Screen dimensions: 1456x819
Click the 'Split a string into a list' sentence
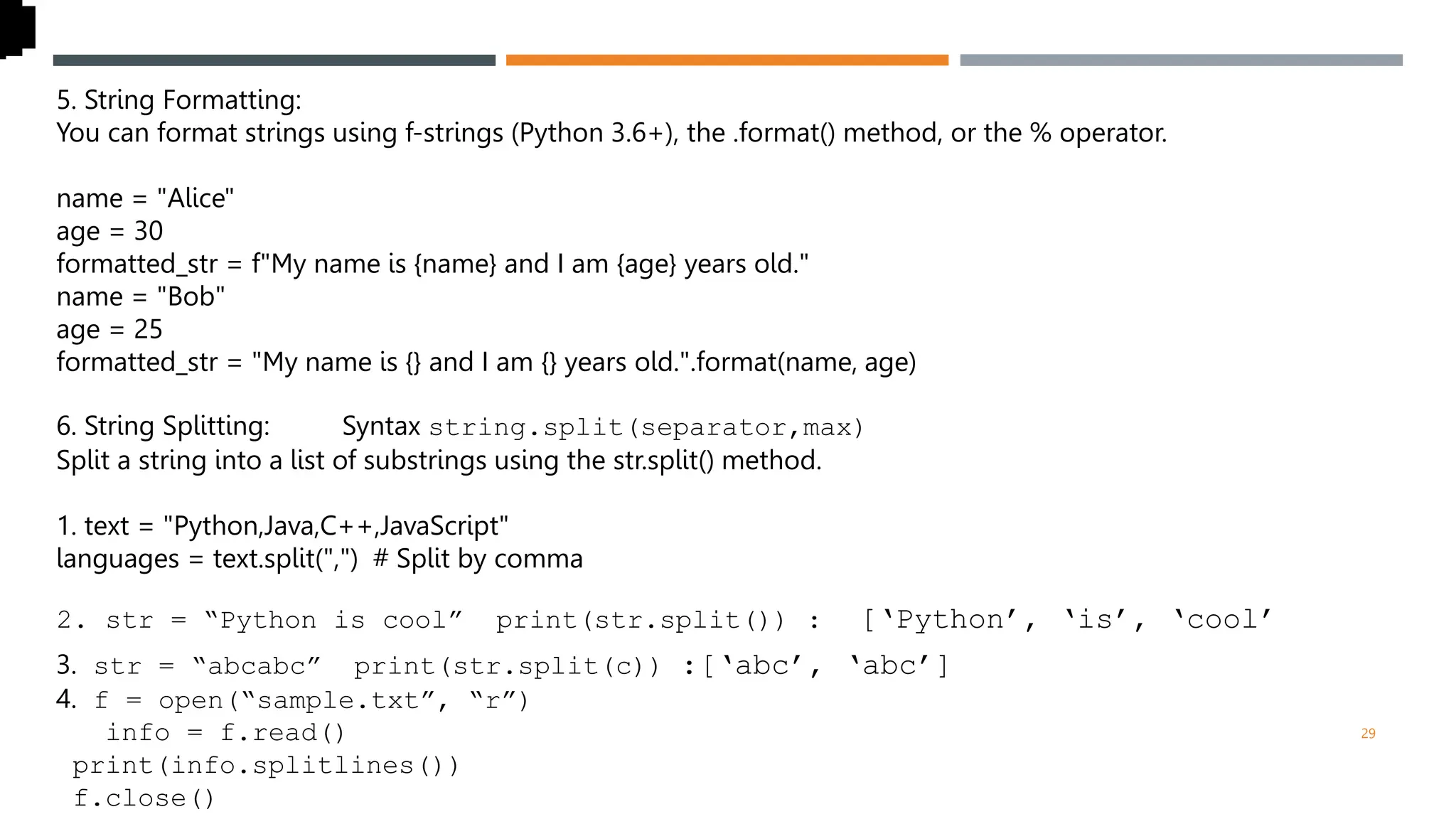pos(439,460)
